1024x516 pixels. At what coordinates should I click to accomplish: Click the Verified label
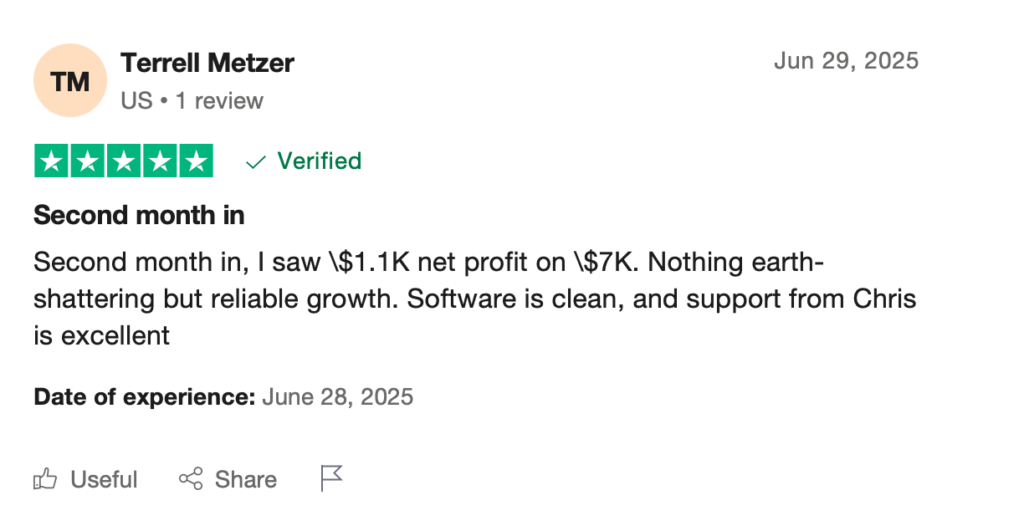pos(319,161)
